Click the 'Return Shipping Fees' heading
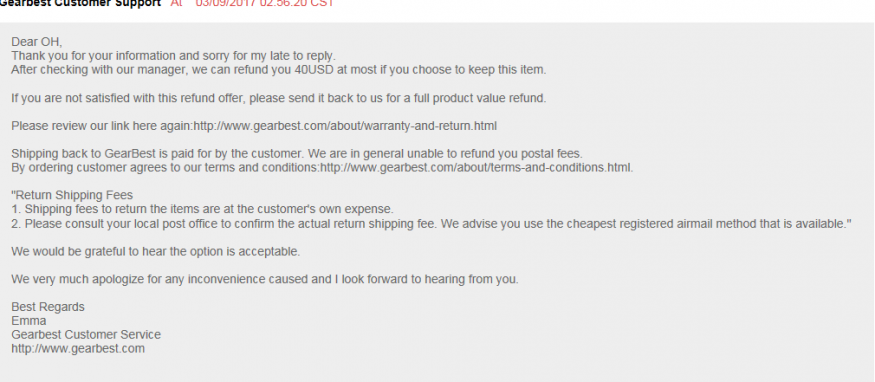Image resolution: width=875 pixels, height=382 pixels. click(x=72, y=195)
